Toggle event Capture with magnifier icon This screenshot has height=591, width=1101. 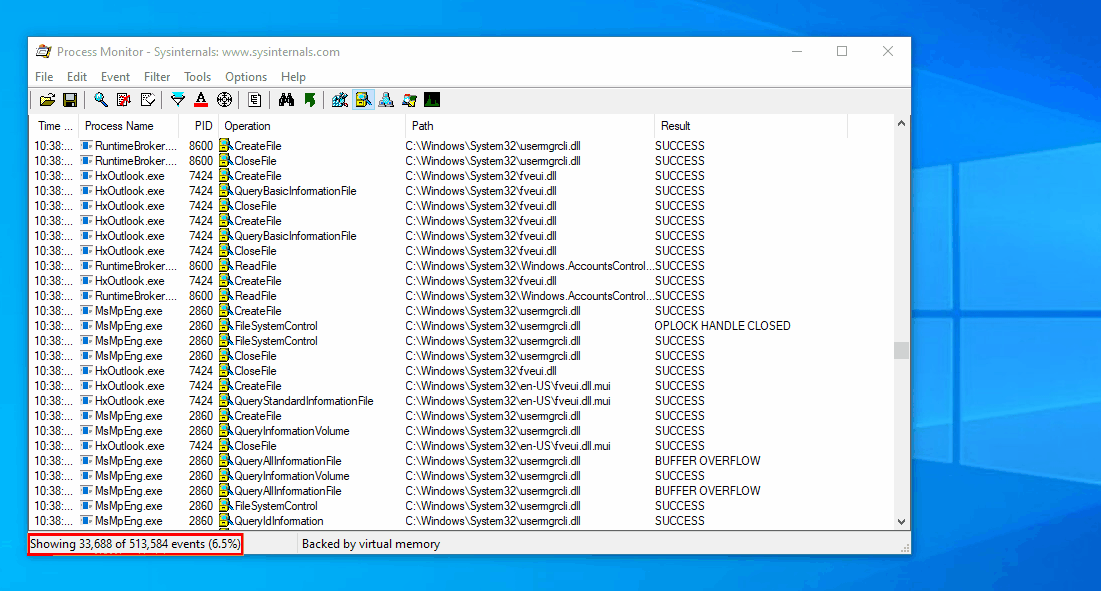(x=101, y=100)
